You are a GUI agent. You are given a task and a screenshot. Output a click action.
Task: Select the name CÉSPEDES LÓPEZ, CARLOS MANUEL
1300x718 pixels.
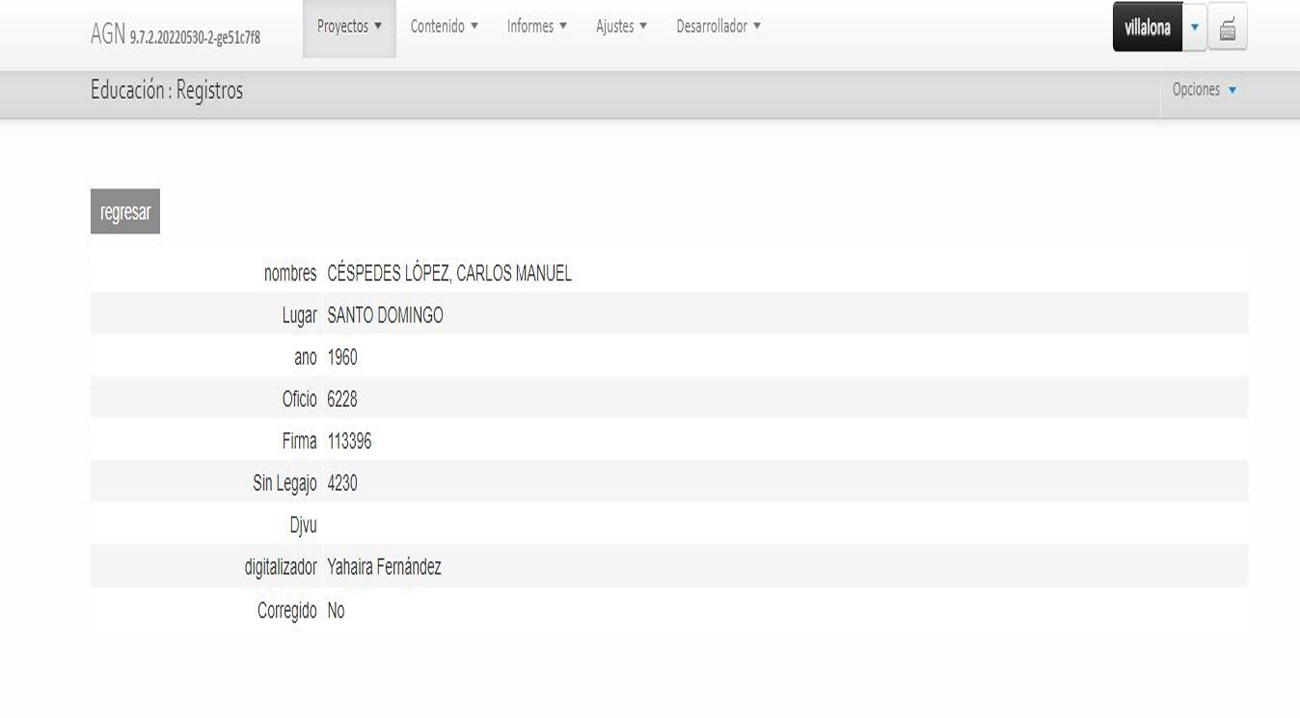pyautogui.click(x=449, y=274)
